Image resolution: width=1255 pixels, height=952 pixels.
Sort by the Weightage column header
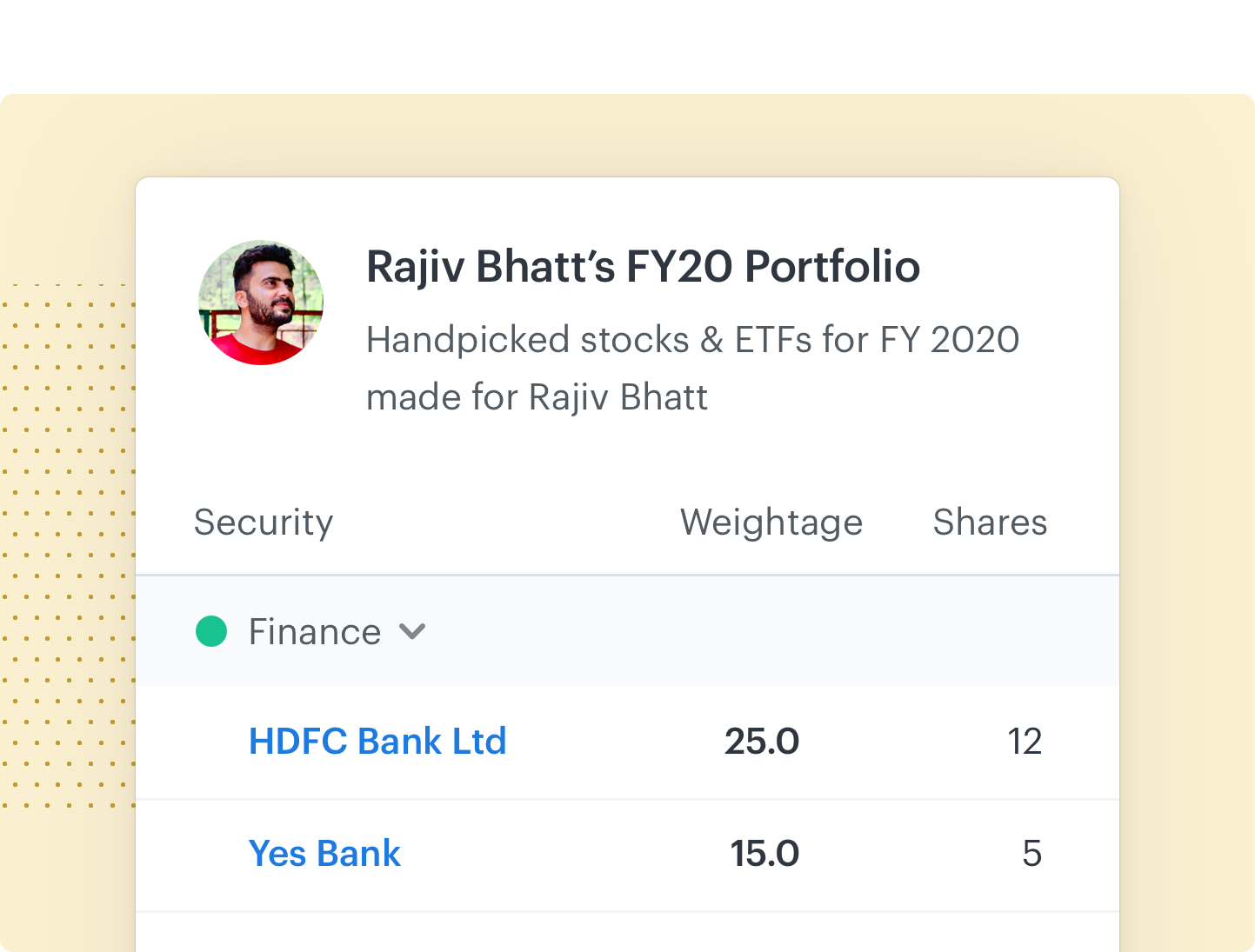tap(771, 523)
